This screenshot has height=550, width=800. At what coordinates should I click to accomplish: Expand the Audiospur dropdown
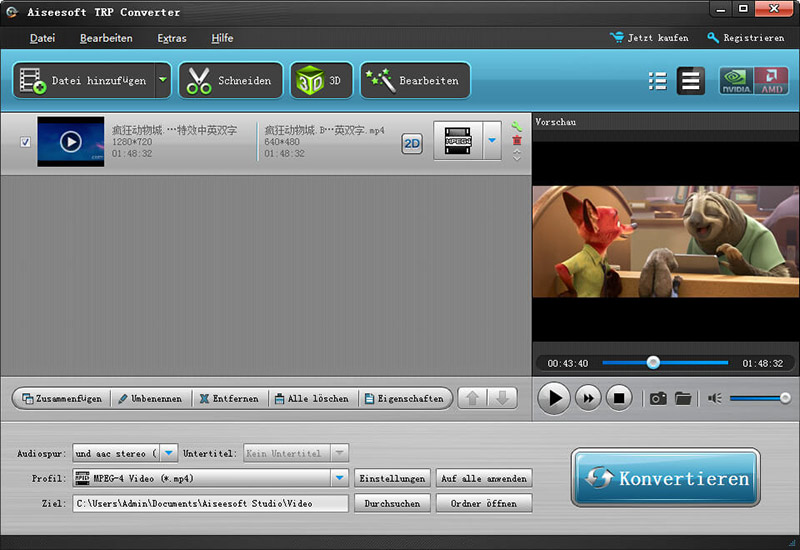click(x=169, y=453)
